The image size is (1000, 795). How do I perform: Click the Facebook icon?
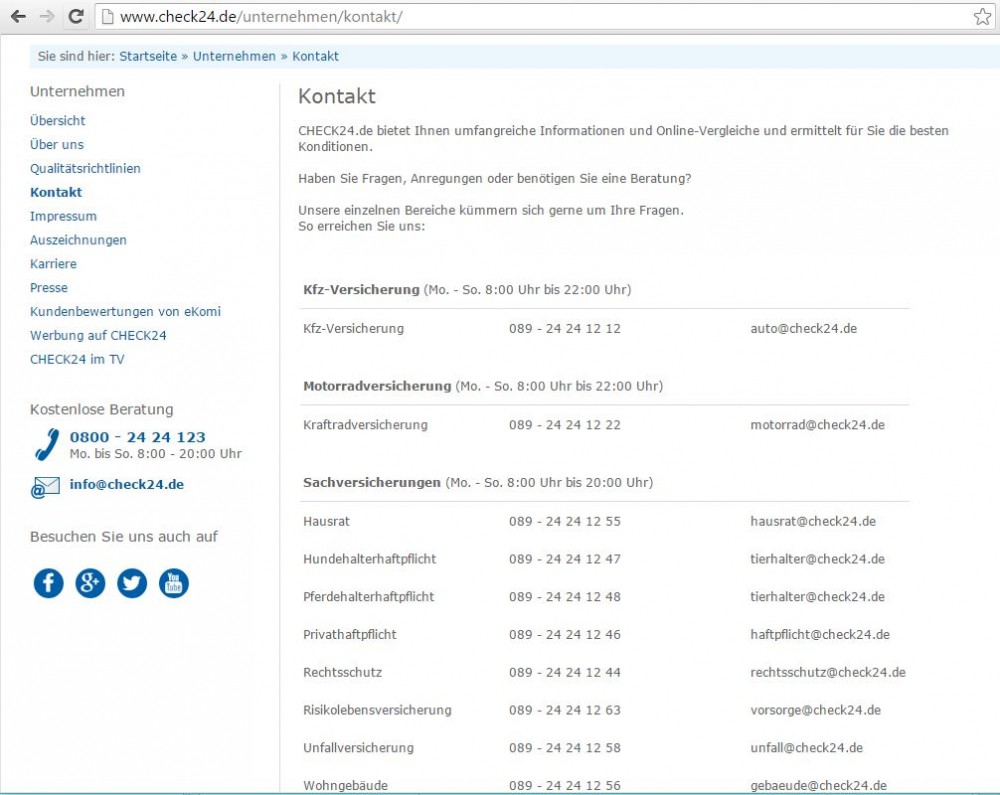[48, 583]
